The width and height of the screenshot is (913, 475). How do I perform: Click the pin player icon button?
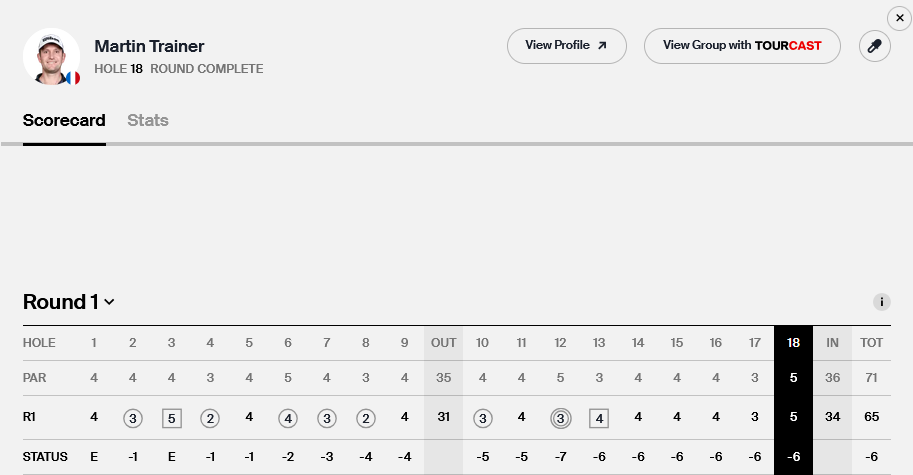[875, 46]
